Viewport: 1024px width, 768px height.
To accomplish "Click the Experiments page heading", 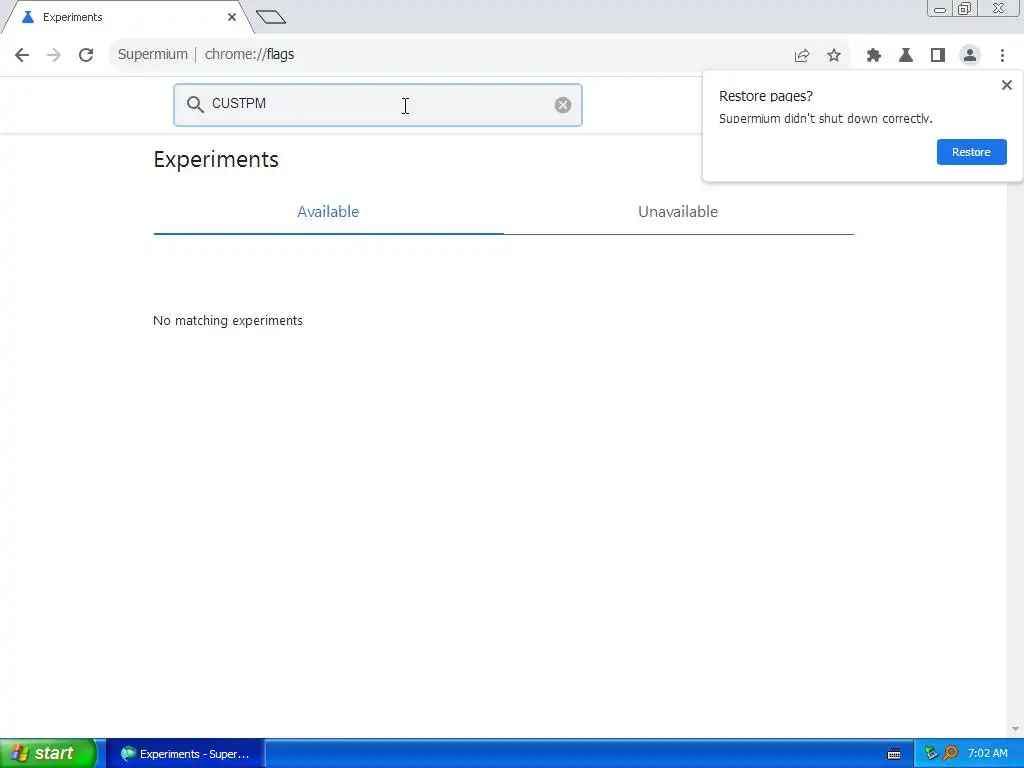I will point(216,159).
